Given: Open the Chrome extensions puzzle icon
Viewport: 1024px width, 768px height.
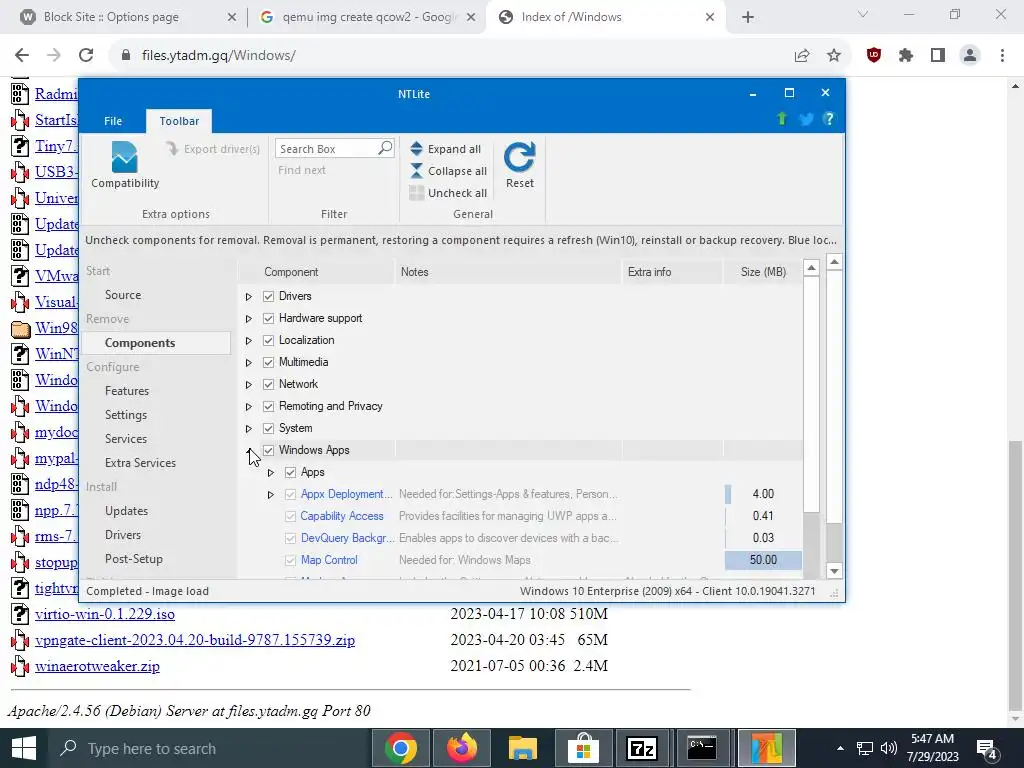Looking at the screenshot, I should pos(906,56).
